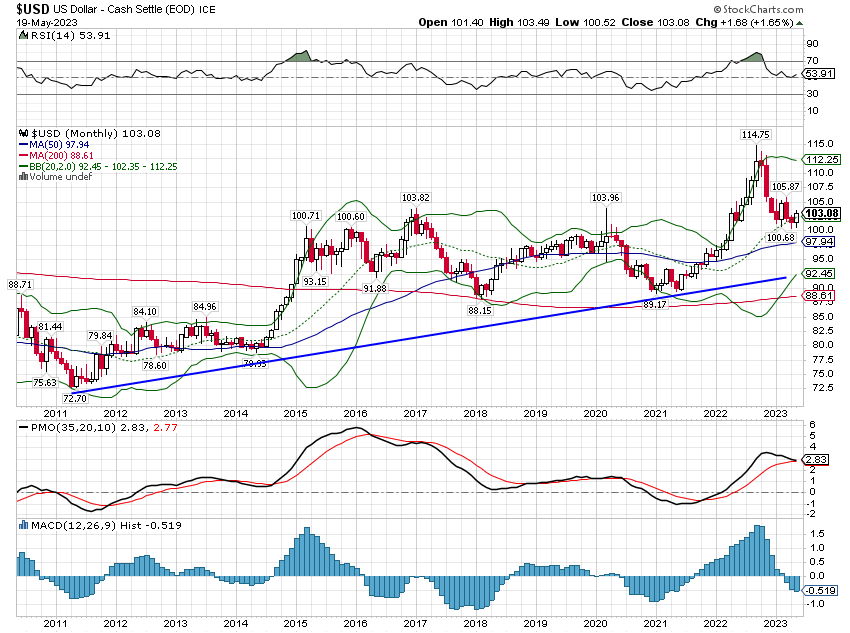Click the 100.68 low annotation near 2023
The height and width of the screenshot is (633, 850).
point(781,237)
